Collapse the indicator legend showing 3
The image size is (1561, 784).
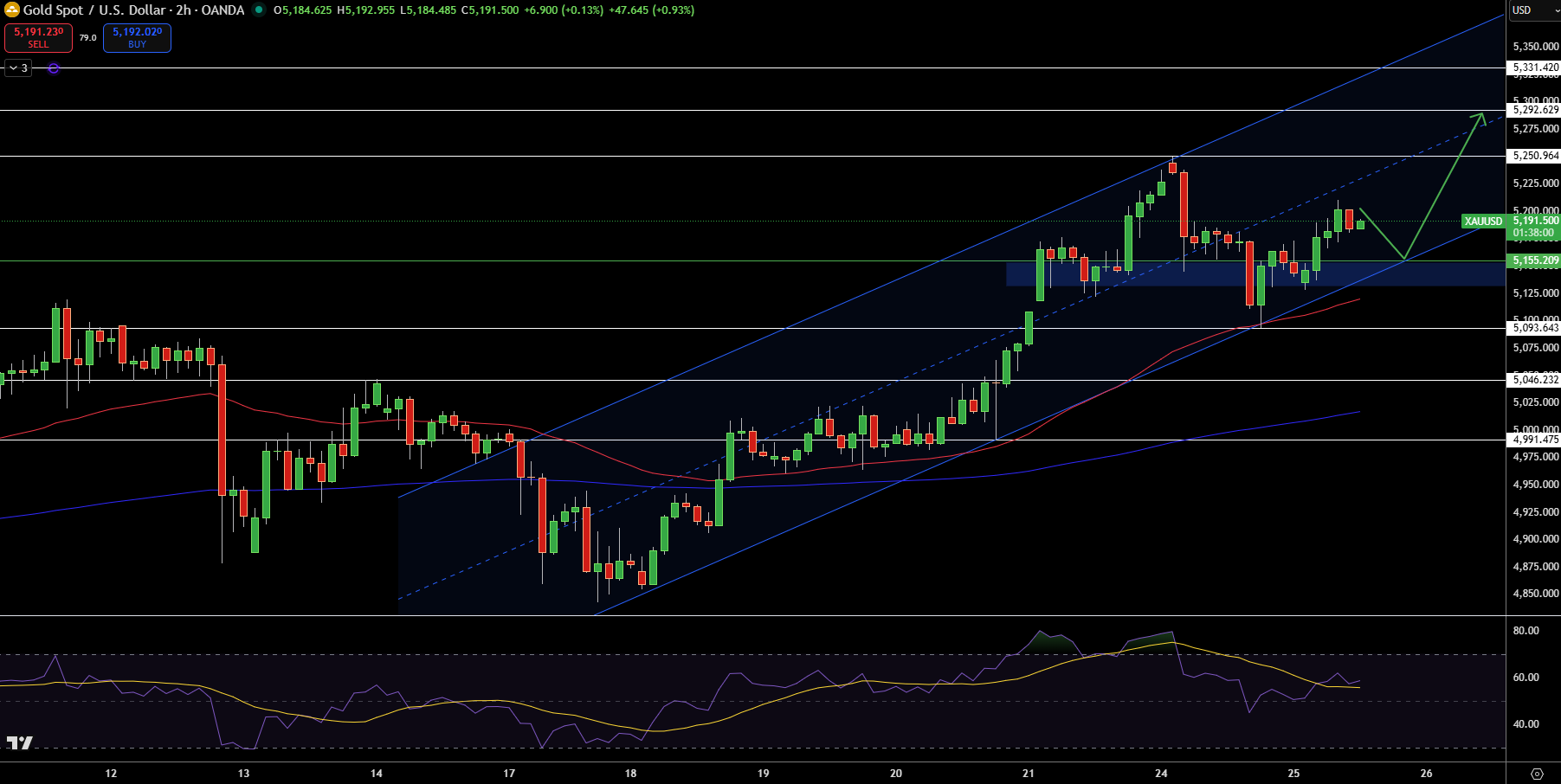click(18, 67)
